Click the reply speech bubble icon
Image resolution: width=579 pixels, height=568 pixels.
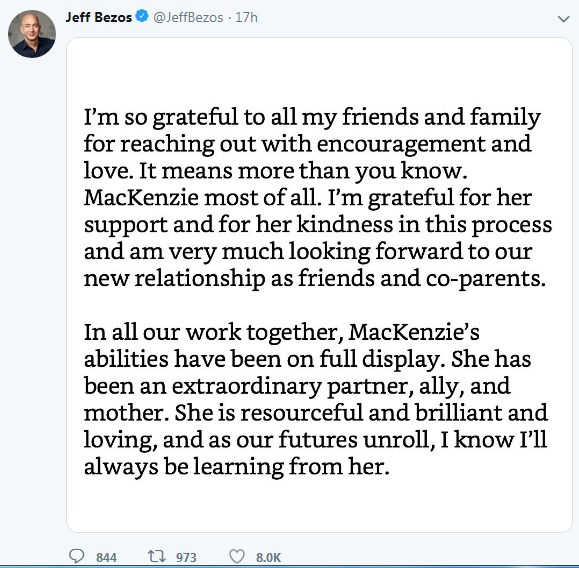(x=77, y=556)
